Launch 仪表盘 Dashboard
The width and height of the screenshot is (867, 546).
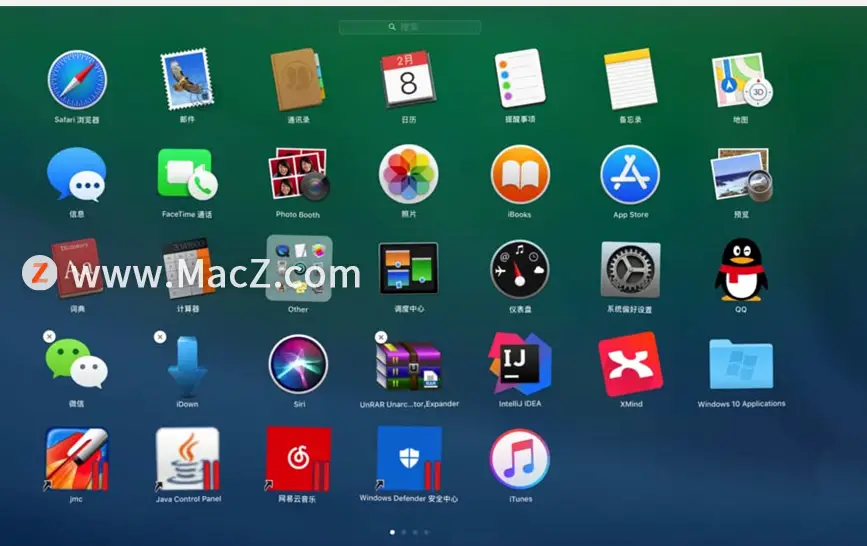[x=520, y=269]
